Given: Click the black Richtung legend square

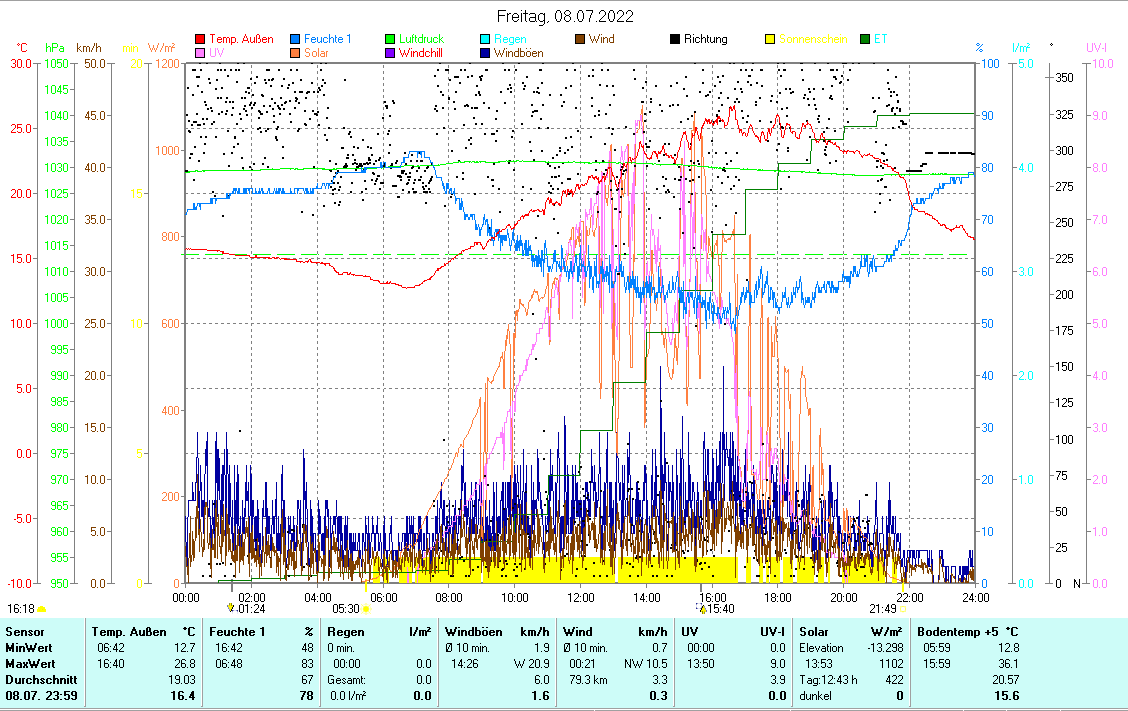Looking at the screenshot, I should click(x=675, y=39).
